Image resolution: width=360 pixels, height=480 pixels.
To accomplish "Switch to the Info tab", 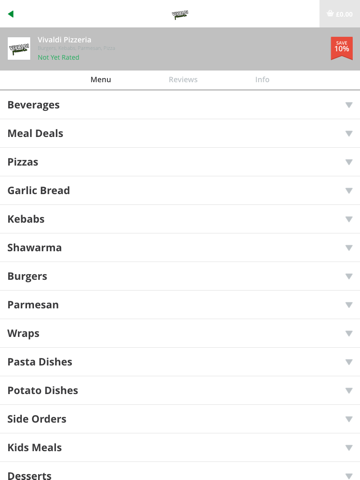I will click(262, 80).
